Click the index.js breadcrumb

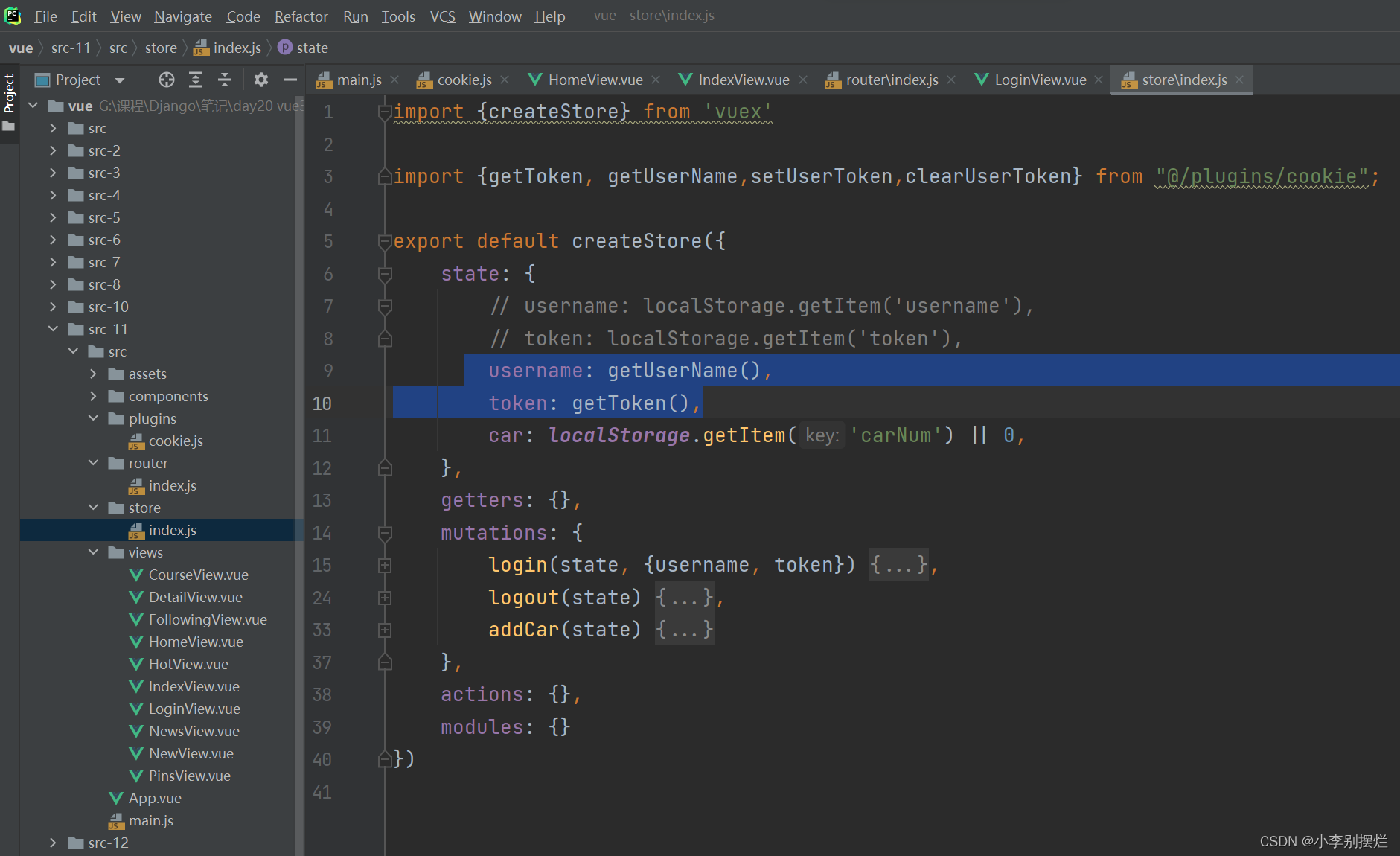coord(228,48)
